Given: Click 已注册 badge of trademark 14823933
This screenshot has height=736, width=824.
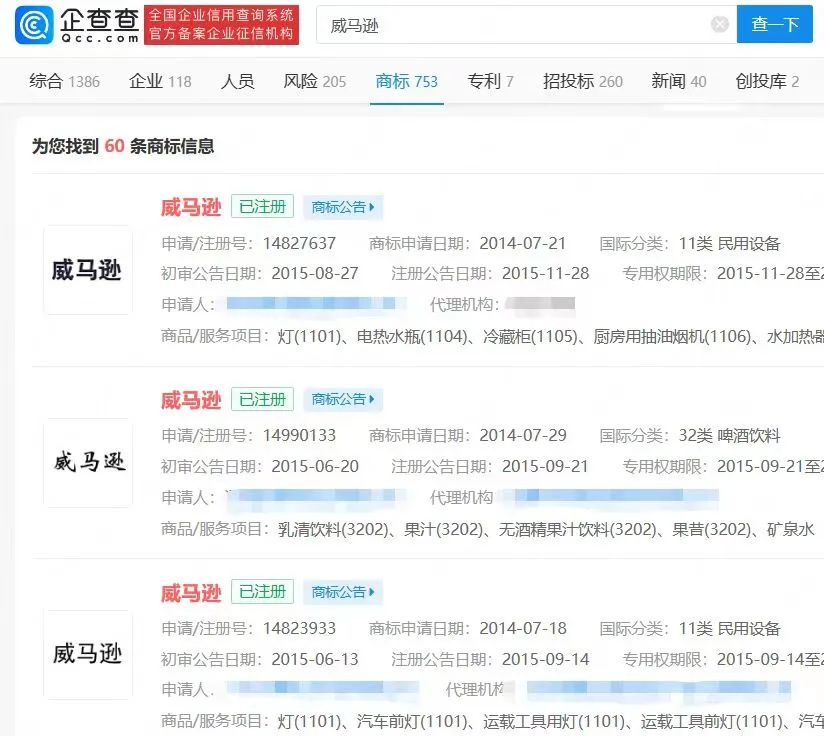Looking at the screenshot, I should tap(262, 592).
